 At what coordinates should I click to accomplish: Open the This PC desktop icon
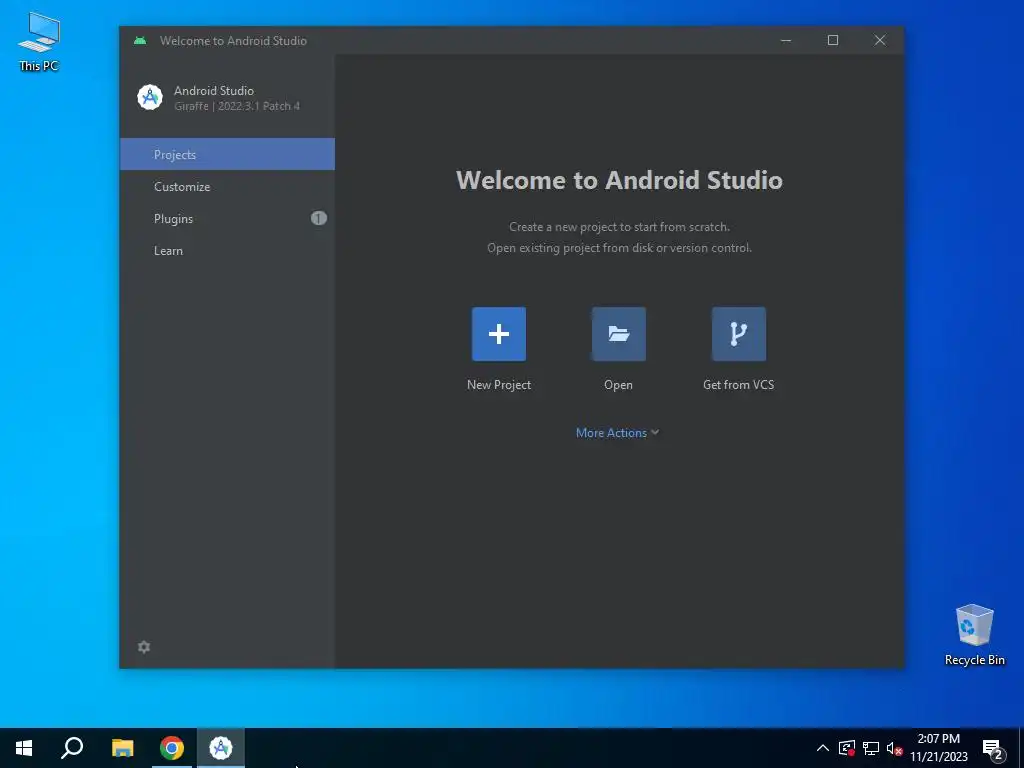tap(39, 42)
